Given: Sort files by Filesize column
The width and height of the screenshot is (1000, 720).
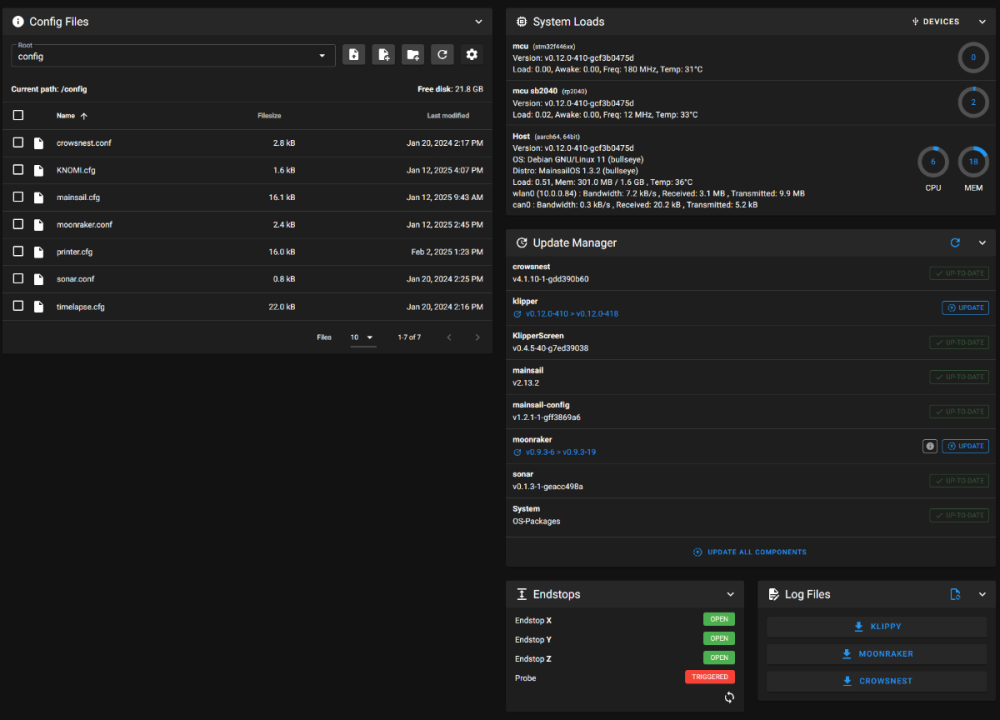Looking at the screenshot, I should tap(269, 116).
